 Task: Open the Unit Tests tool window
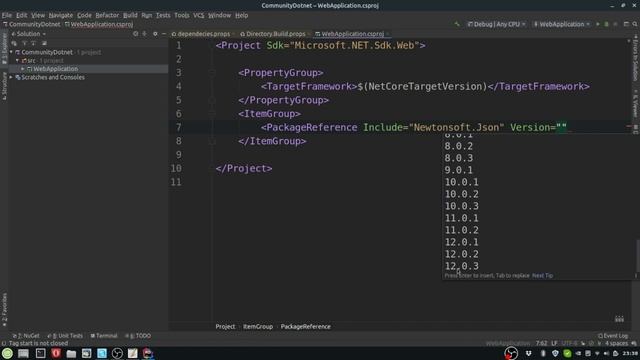click(x=65, y=336)
